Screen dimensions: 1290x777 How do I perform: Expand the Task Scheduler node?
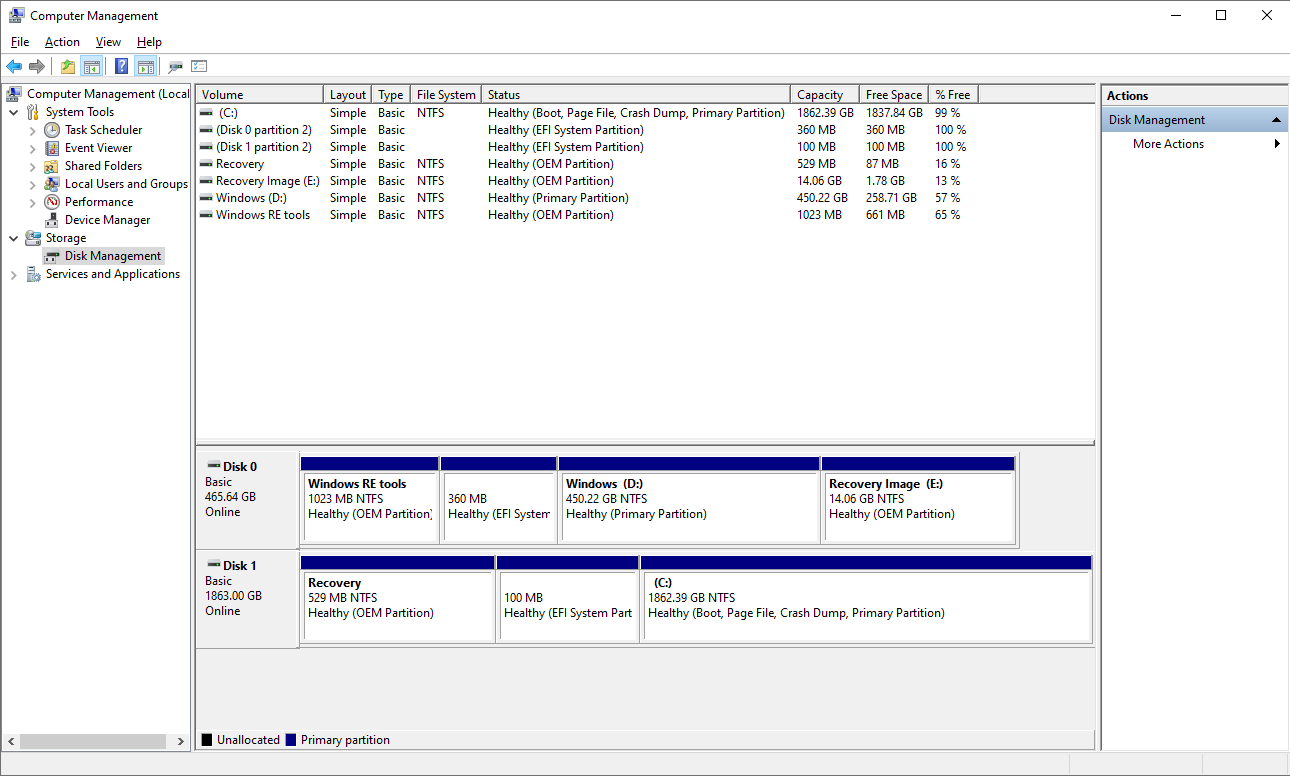pos(33,130)
